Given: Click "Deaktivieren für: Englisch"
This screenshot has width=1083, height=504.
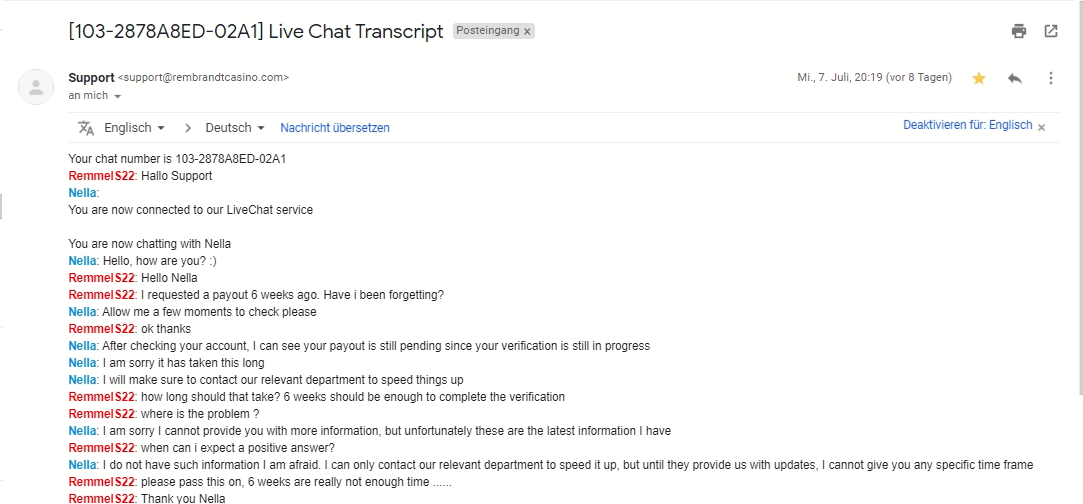Looking at the screenshot, I should pos(967,126).
